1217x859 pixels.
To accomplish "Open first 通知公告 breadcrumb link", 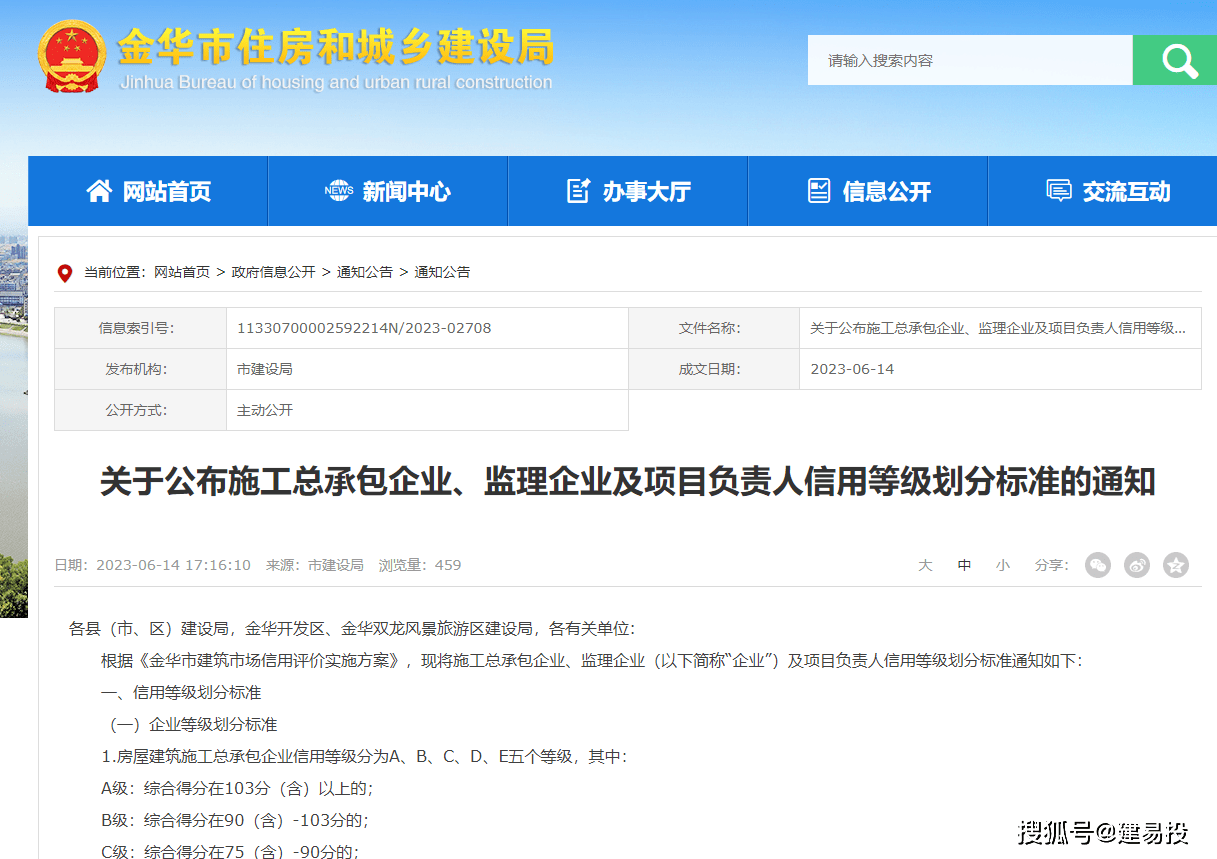I will (x=365, y=272).
